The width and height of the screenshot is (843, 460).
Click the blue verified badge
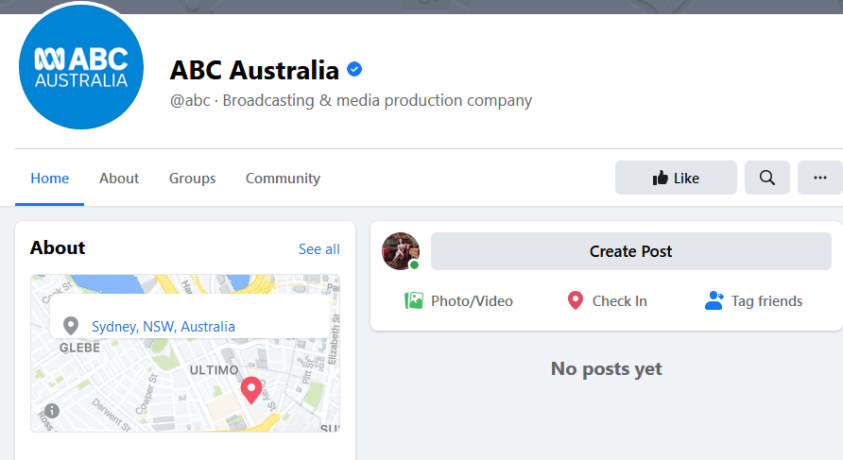(x=354, y=70)
